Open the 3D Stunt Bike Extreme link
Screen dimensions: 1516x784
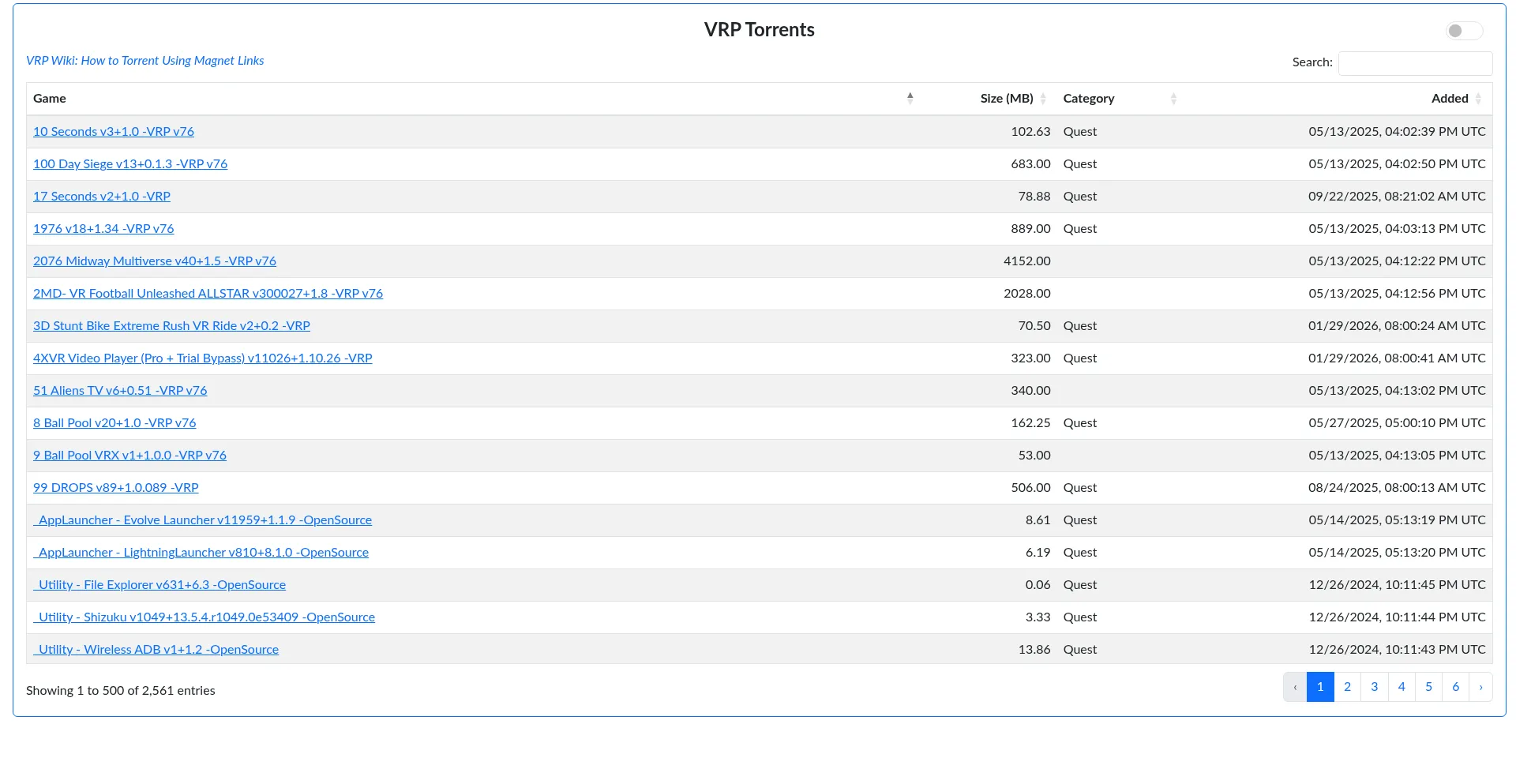[x=171, y=326]
